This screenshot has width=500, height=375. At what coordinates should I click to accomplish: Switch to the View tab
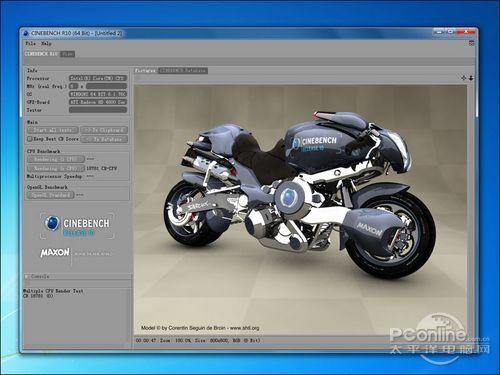pyautogui.click(x=67, y=54)
